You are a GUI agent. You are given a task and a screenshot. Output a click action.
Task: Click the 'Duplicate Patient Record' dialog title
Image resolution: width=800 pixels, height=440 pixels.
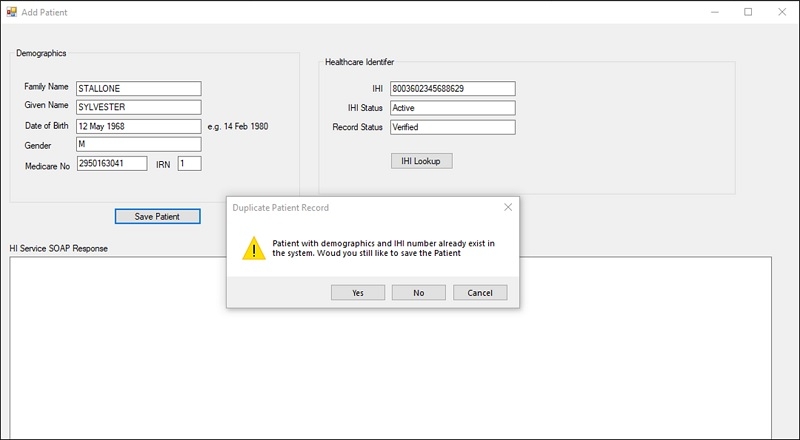(281, 208)
